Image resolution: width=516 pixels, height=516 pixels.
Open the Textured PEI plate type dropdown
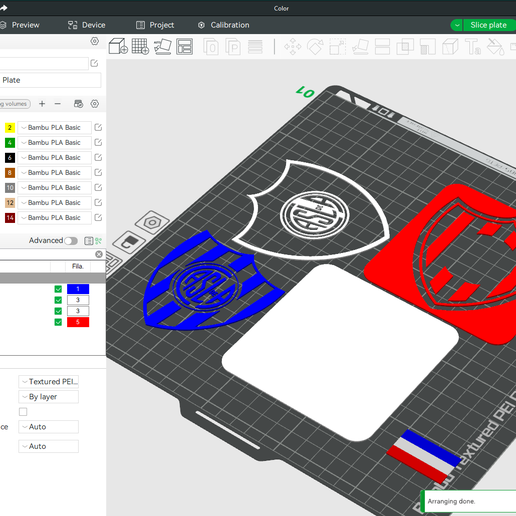[x=49, y=381]
